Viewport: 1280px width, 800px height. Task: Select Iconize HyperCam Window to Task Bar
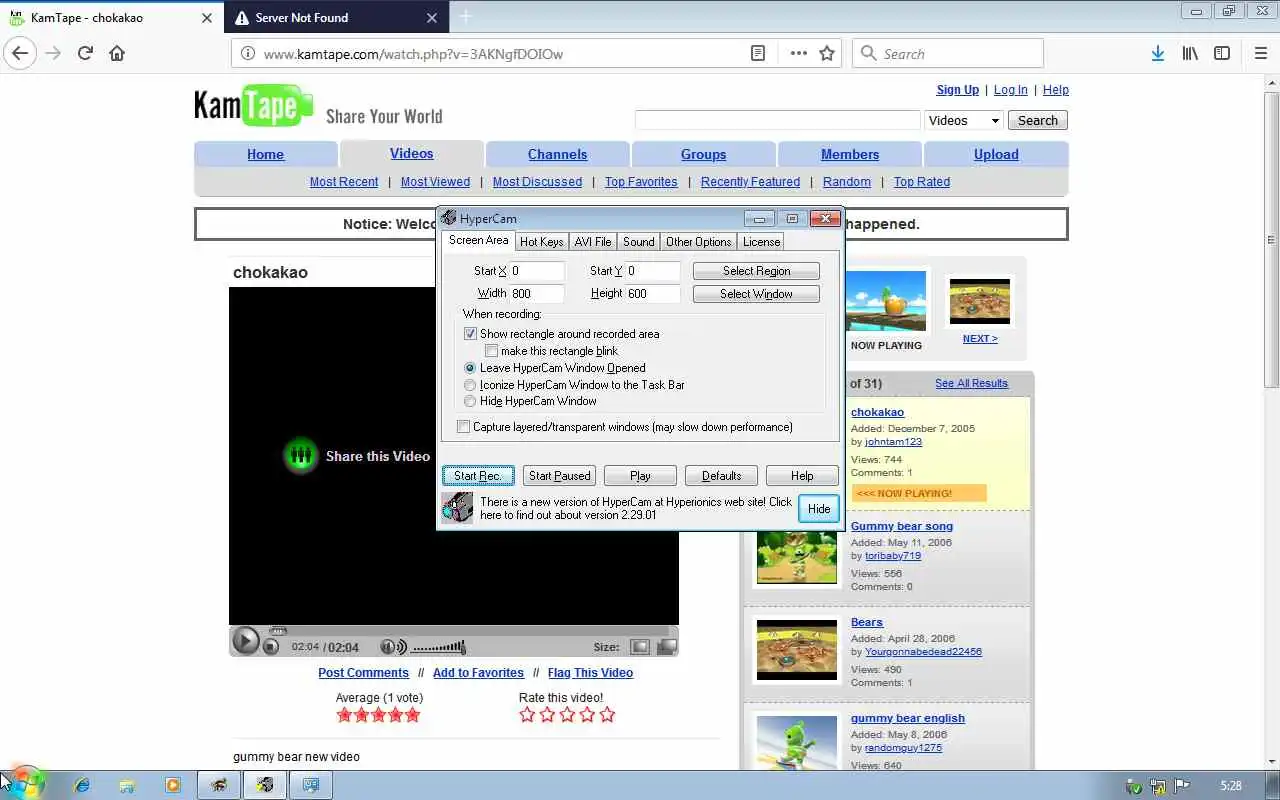pos(470,385)
